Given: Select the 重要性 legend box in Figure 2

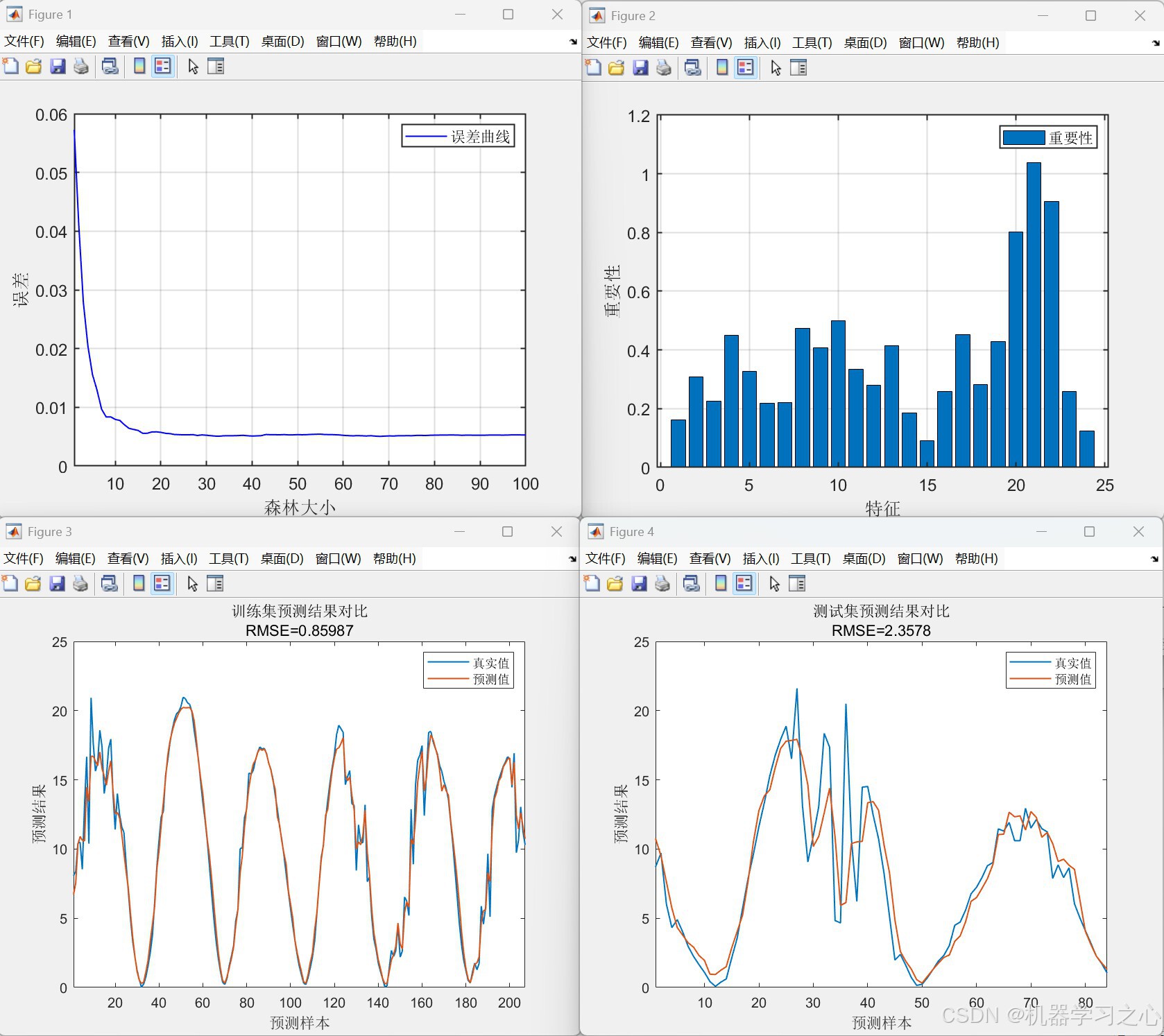Looking at the screenshot, I should [x=1048, y=137].
